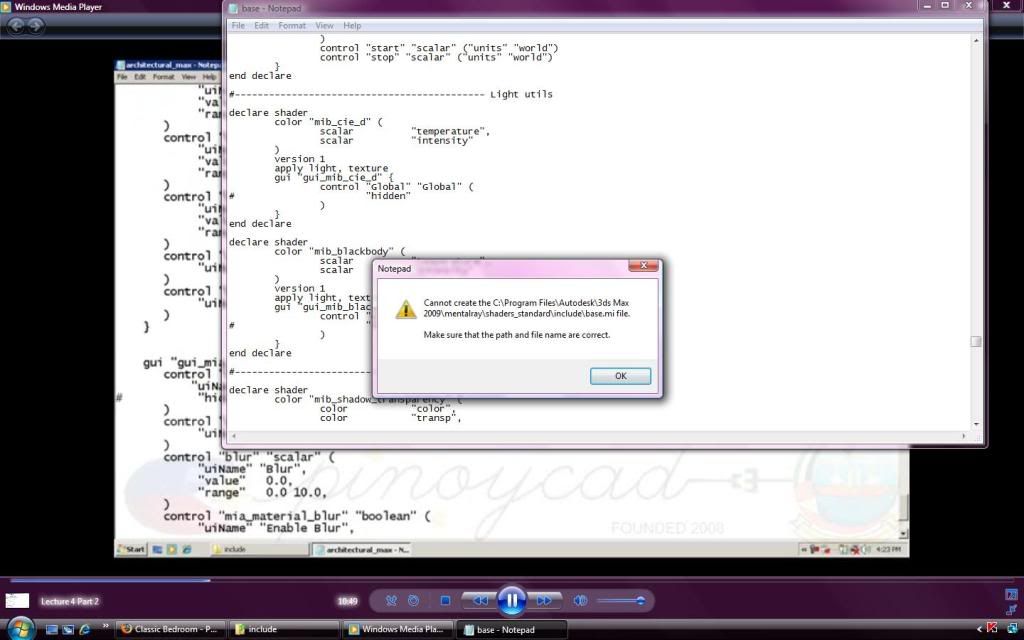Switch Media Player to full screen view
Image resolution: width=1024 pixels, height=640 pixels.
click(1011, 594)
